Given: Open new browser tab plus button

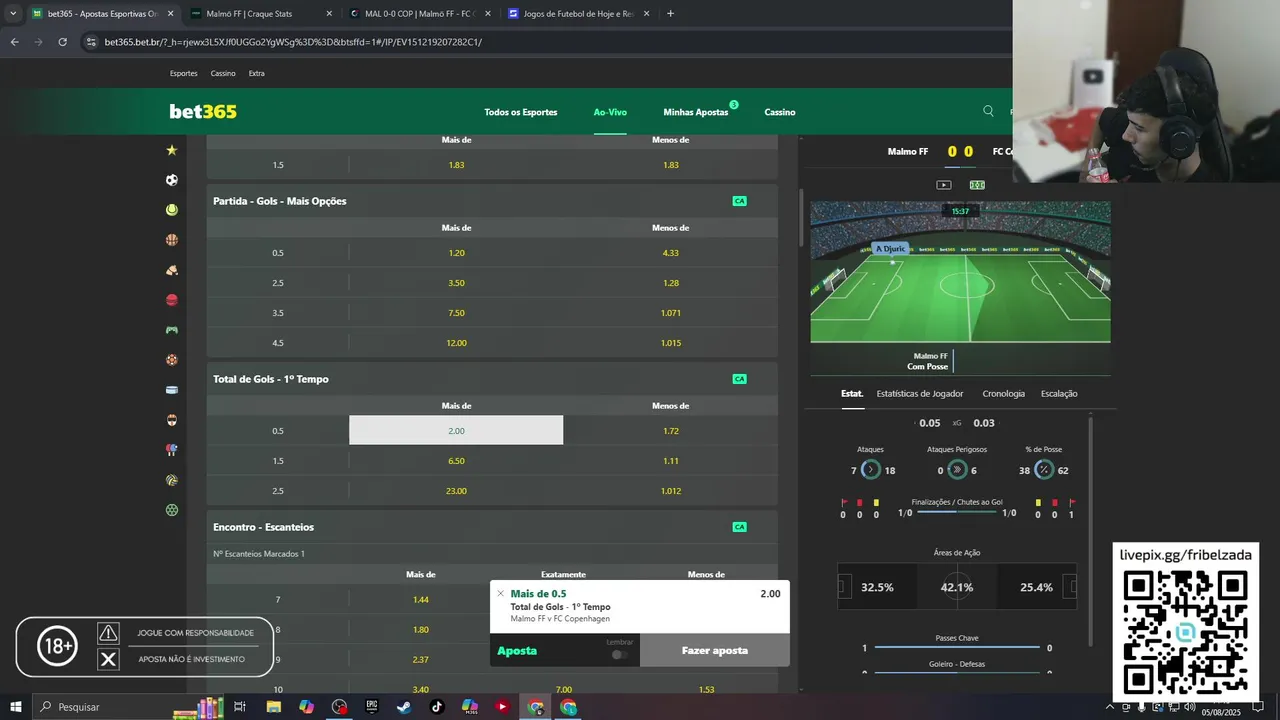Looking at the screenshot, I should click(670, 14).
